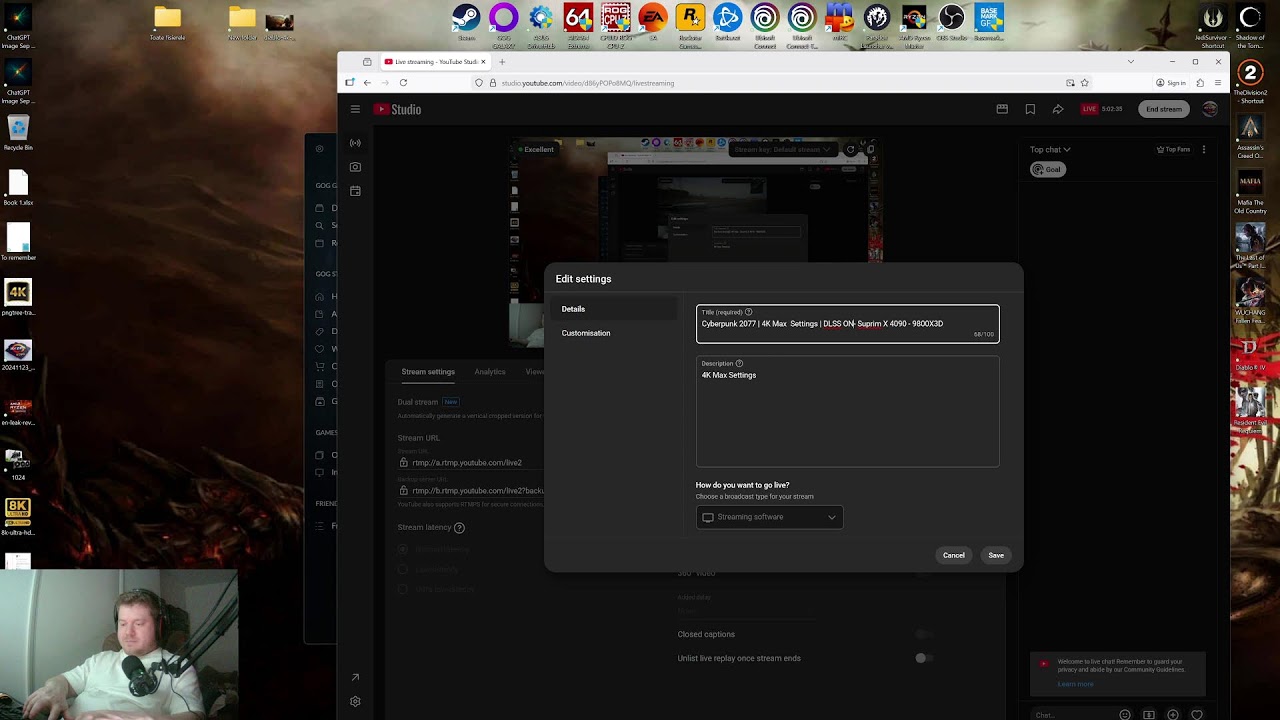This screenshot has width=1280, height=720.
Task: Open the clapperboard icon in Studio header
Action: 1002,109
